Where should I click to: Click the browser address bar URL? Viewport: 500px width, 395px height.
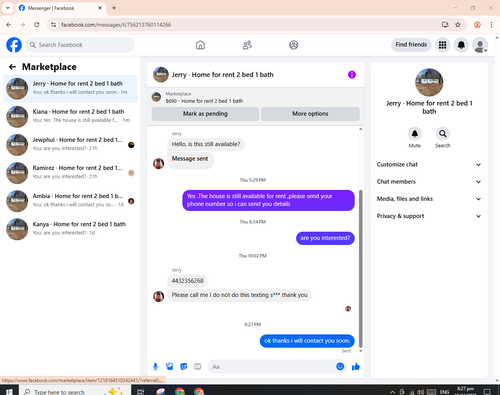(x=116, y=25)
